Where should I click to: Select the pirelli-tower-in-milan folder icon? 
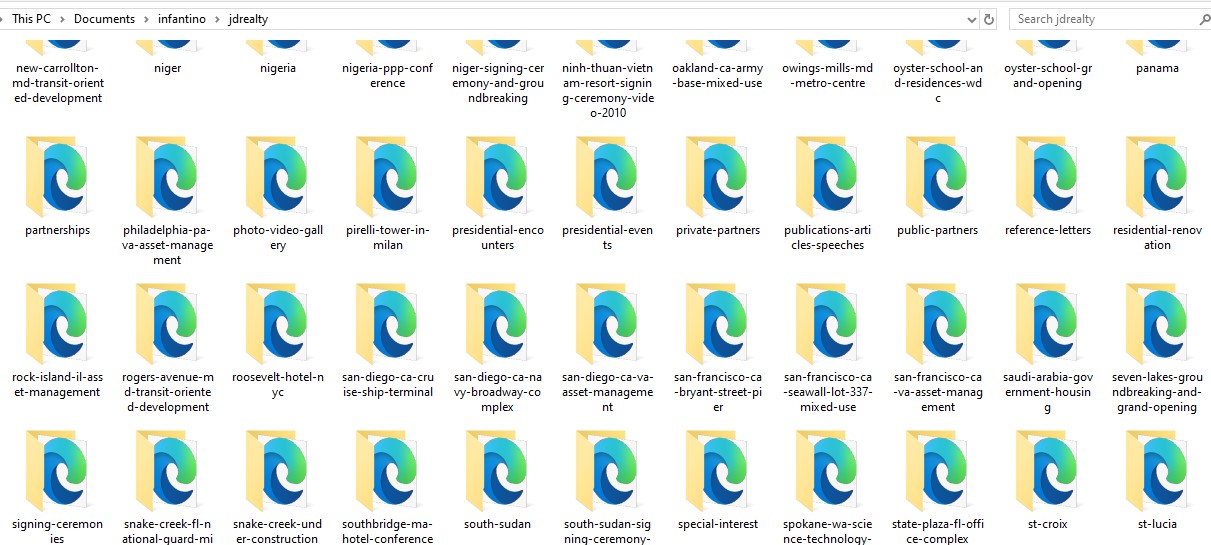(x=387, y=177)
